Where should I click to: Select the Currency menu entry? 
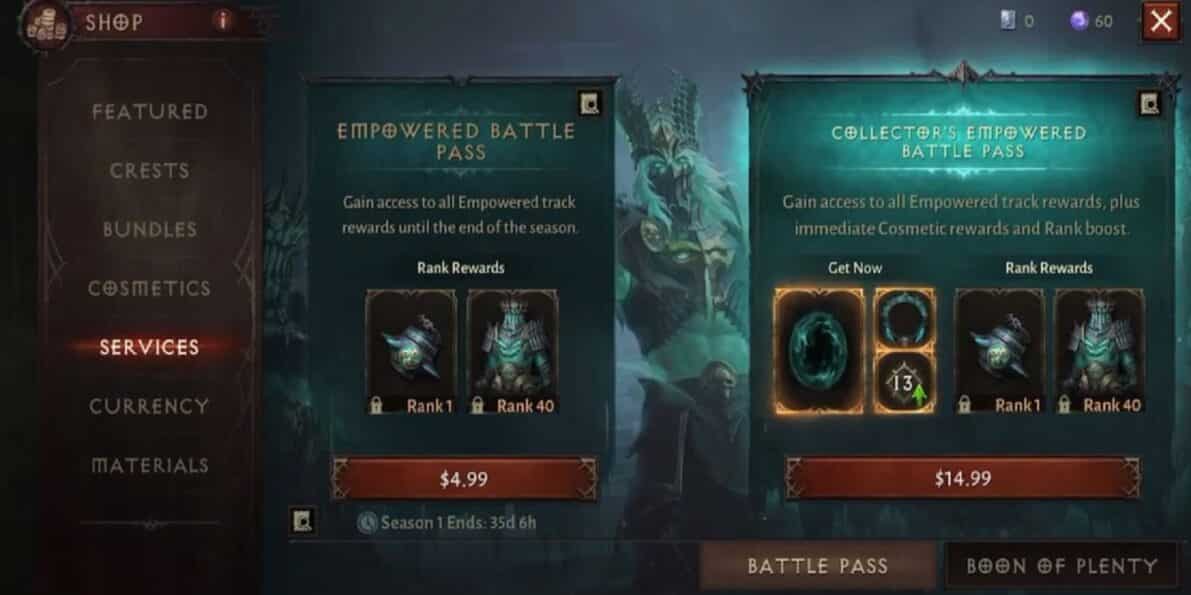tap(149, 407)
